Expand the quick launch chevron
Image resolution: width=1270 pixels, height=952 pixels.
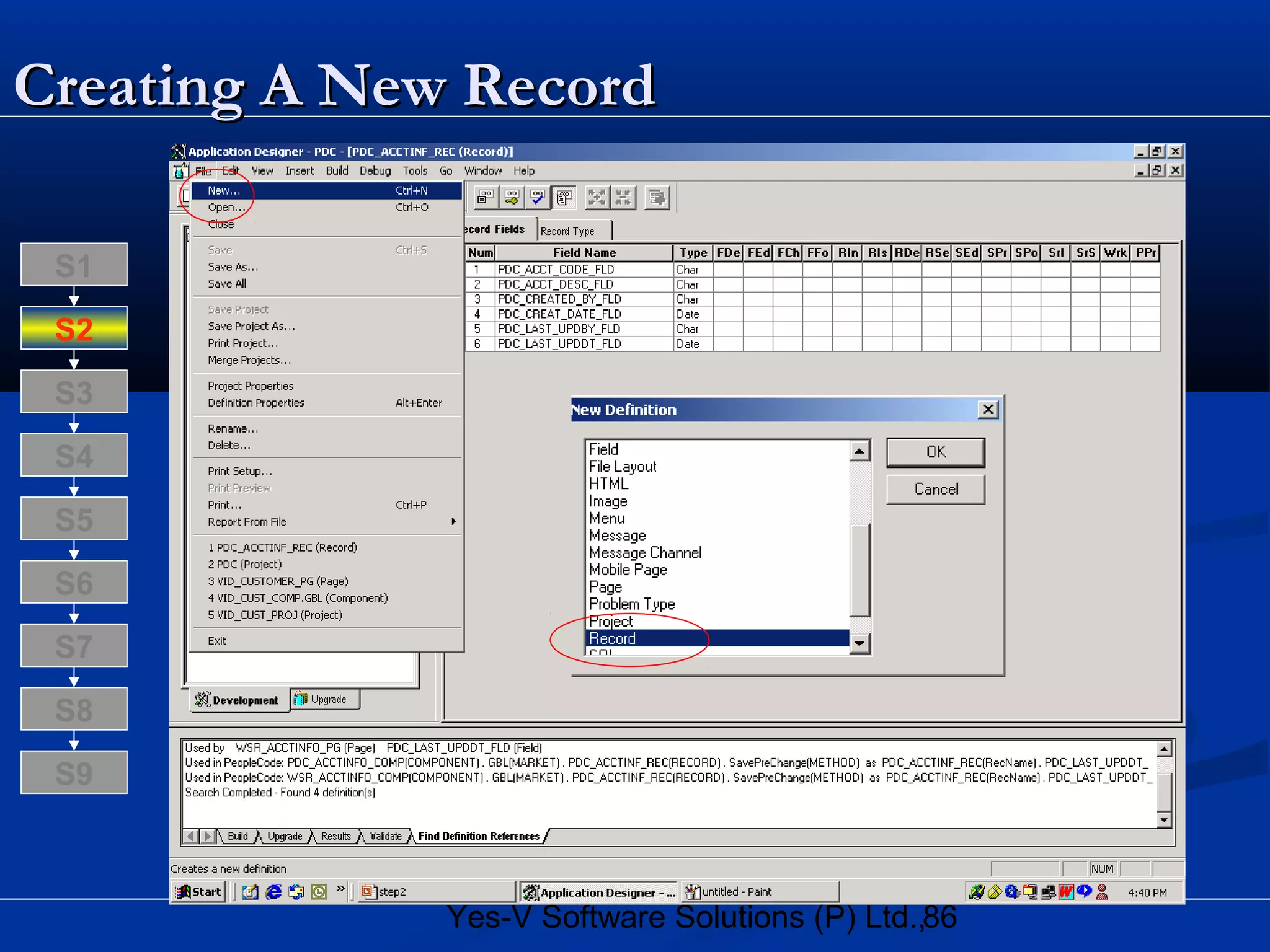point(340,889)
